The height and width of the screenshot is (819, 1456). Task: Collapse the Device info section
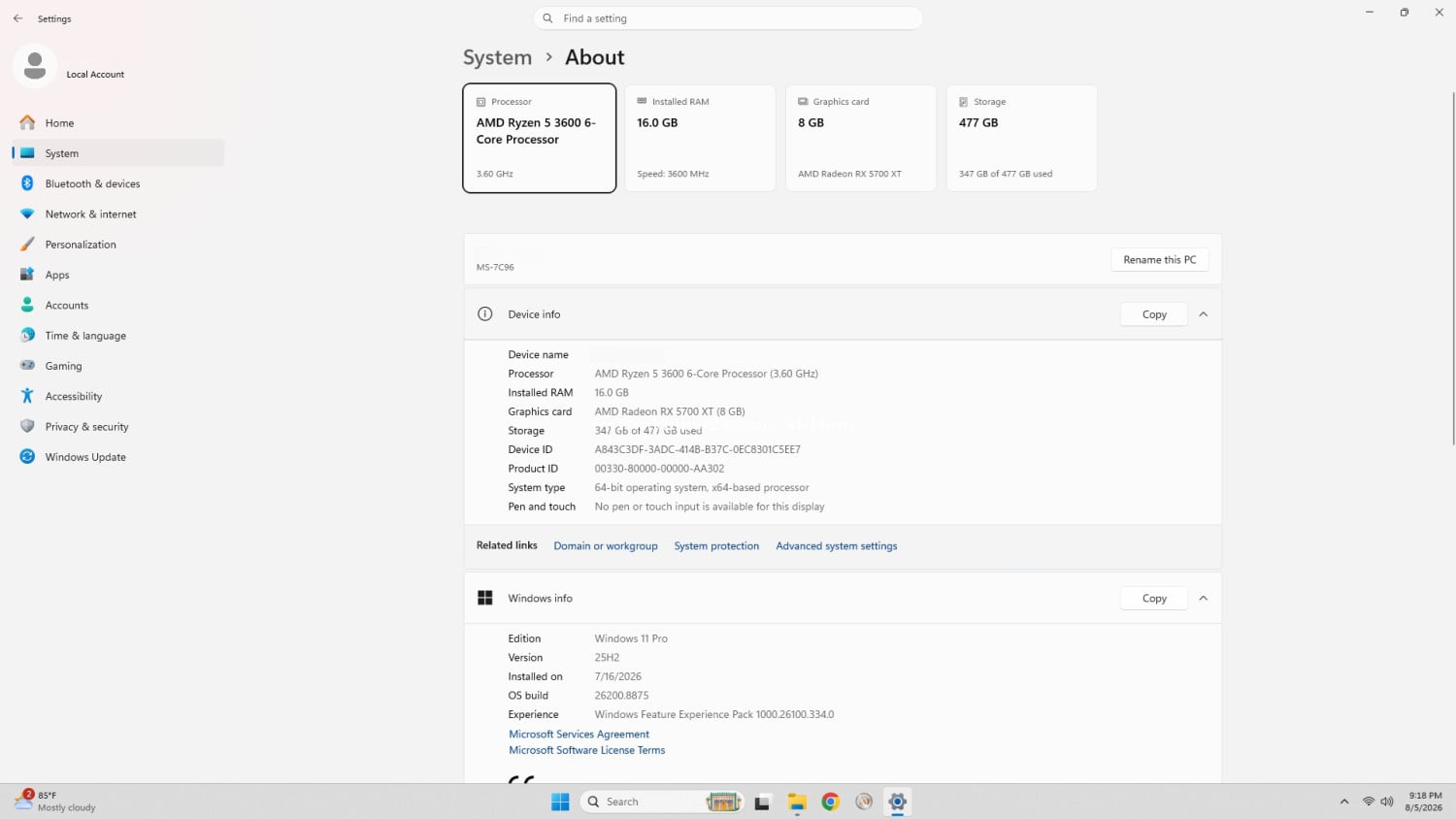(x=1204, y=314)
